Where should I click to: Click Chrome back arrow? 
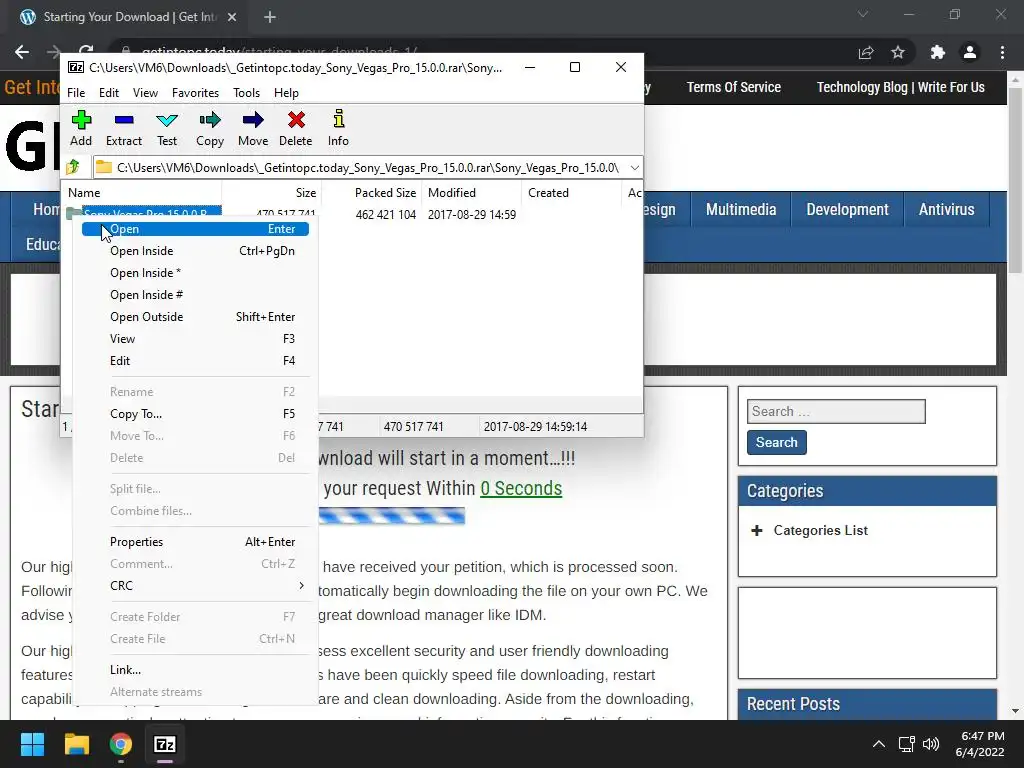[x=22, y=52]
